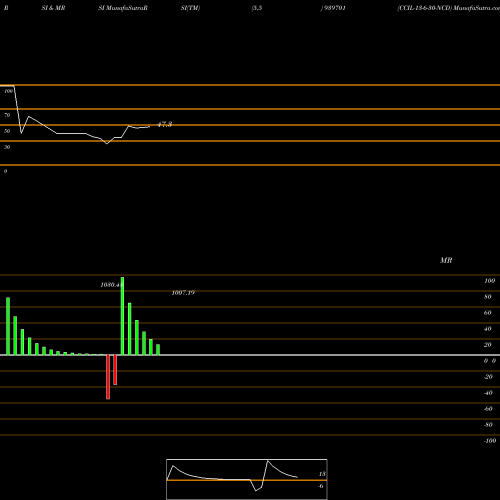Click the MR axis label -40
Viewport: 500px width, 500px height.
(x=488, y=393)
